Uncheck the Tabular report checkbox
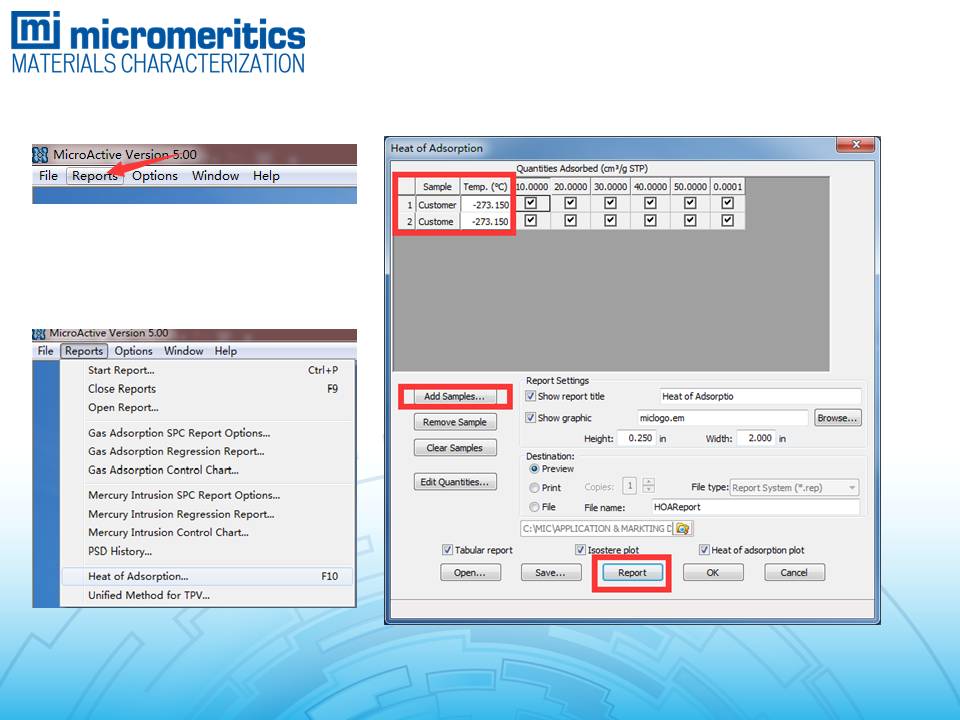 coord(447,550)
